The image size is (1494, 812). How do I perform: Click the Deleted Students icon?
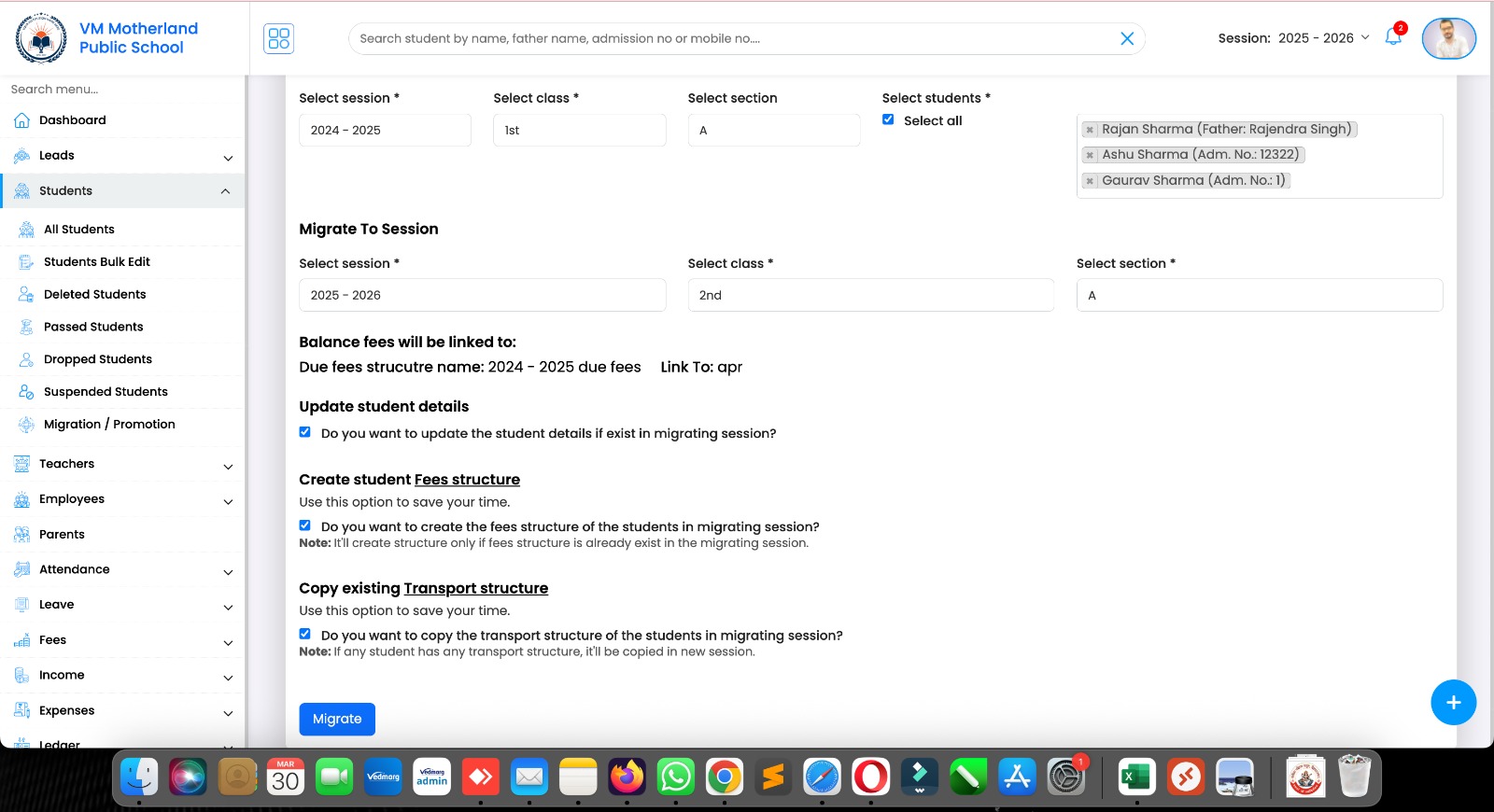[x=26, y=295]
